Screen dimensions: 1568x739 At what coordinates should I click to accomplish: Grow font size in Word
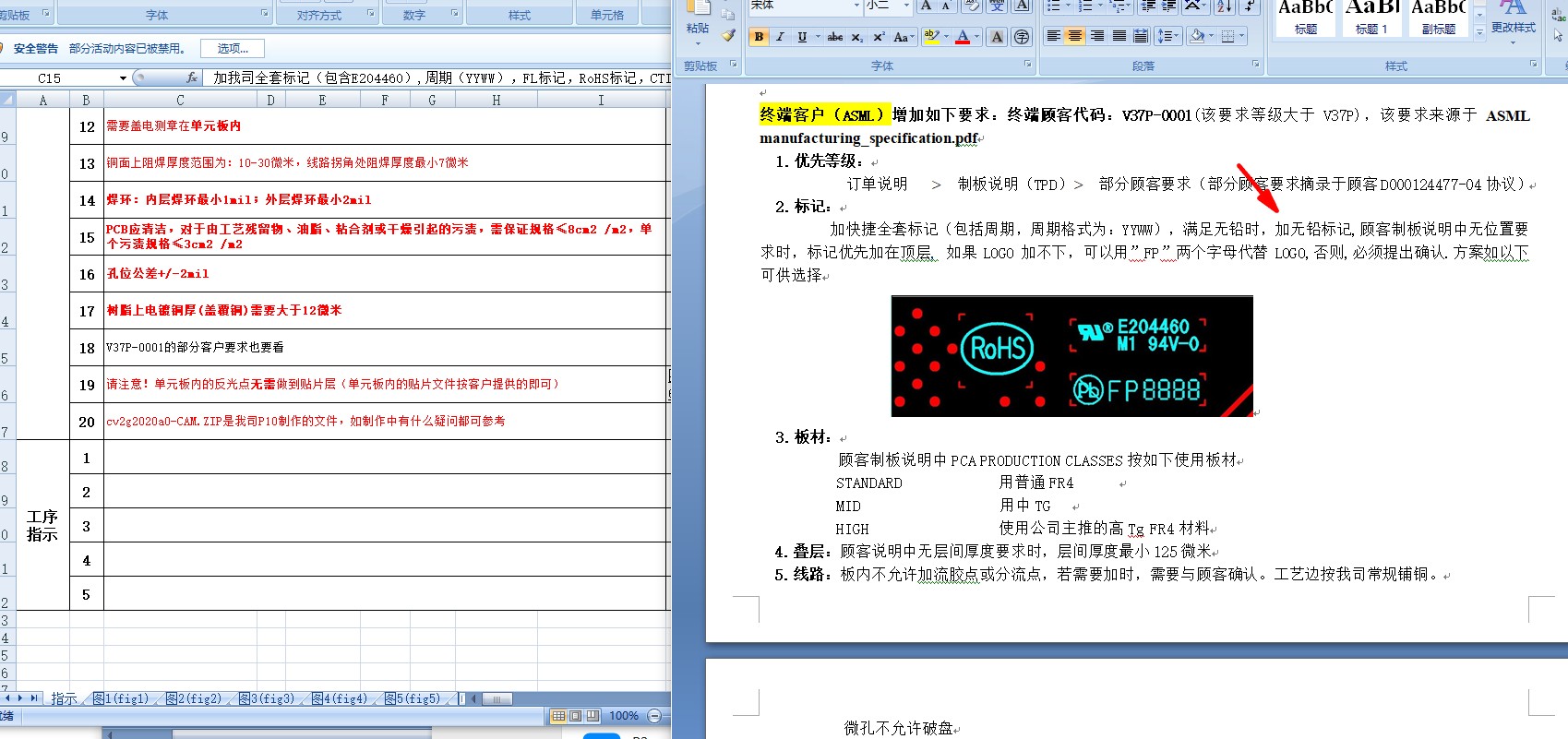tap(926, 6)
